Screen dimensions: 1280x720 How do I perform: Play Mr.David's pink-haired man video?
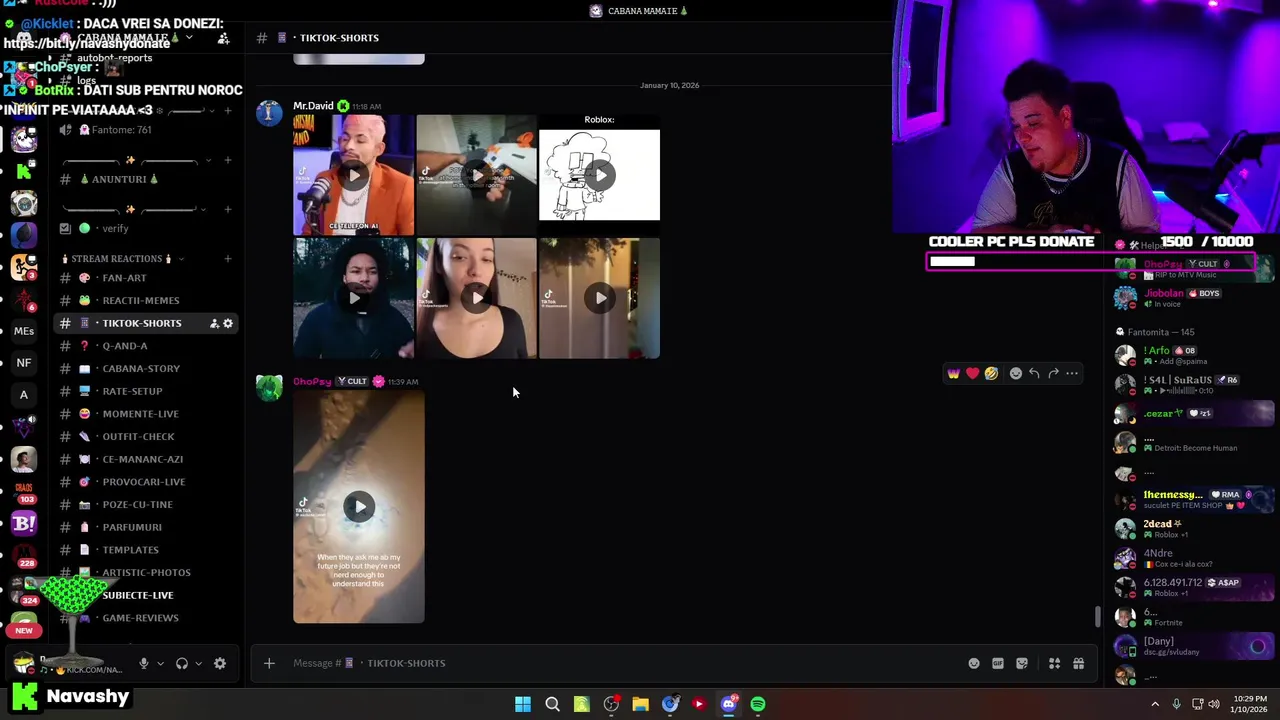pyautogui.click(x=353, y=175)
